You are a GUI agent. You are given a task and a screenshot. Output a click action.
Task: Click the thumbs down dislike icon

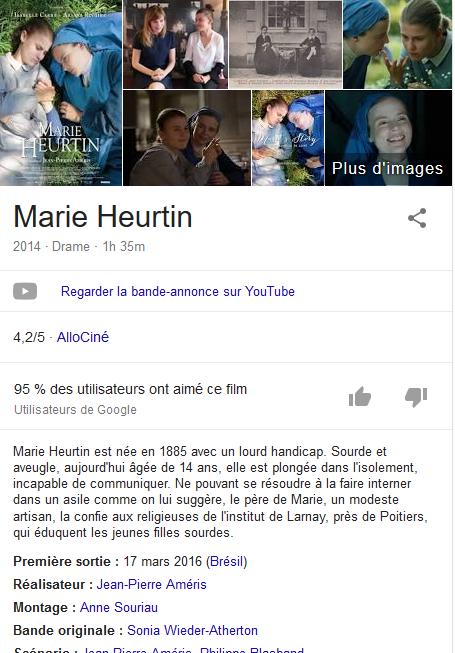click(x=416, y=397)
